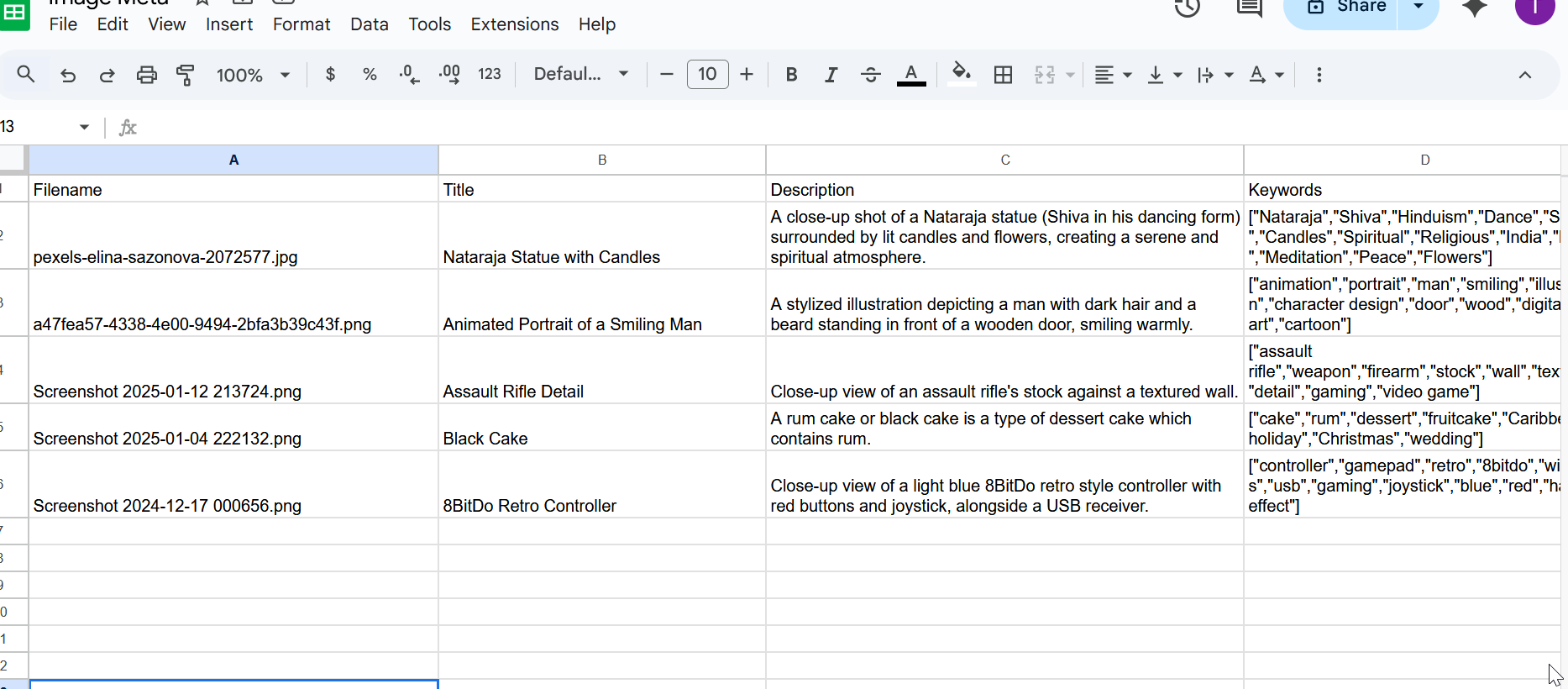This screenshot has height=689, width=1568.
Task: Click the font size field showing 10
Action: point(708,75)
